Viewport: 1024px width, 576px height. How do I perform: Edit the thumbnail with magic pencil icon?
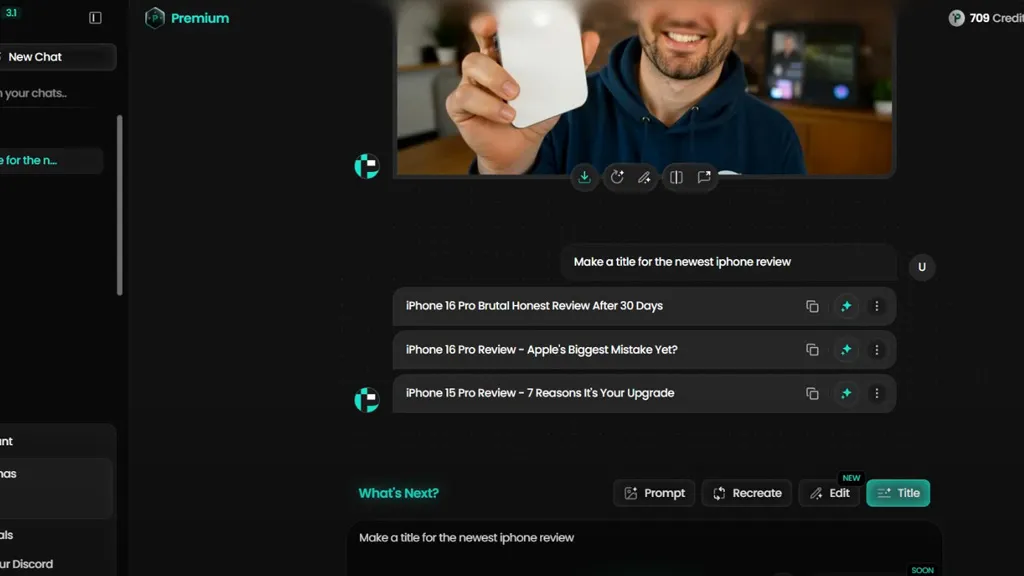tap(645, 177)
